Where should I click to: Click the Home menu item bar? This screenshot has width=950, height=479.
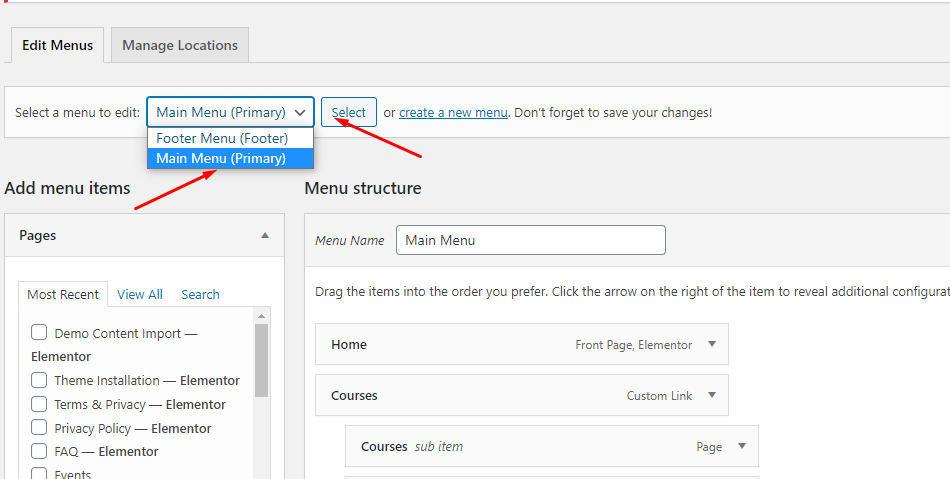(522, 344)
